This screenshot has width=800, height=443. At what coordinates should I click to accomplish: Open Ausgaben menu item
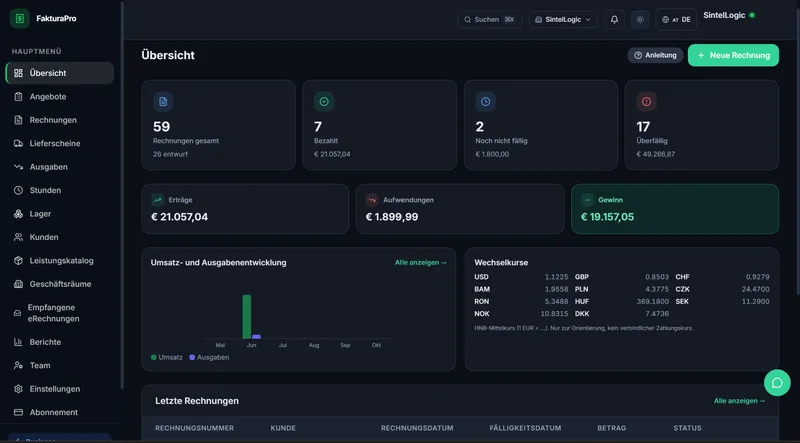60,167
